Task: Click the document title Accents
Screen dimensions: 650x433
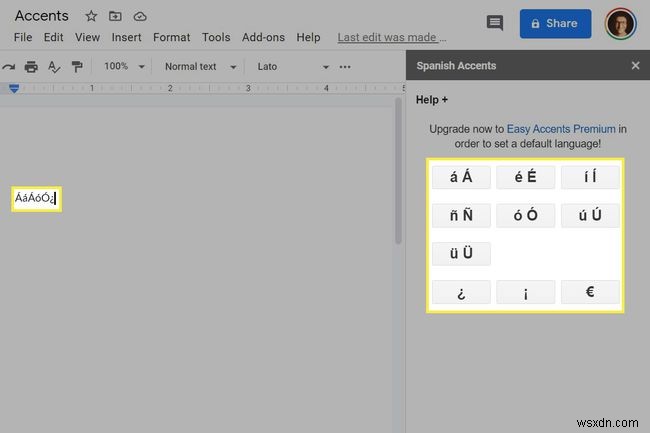Action: tap(41, 16)
